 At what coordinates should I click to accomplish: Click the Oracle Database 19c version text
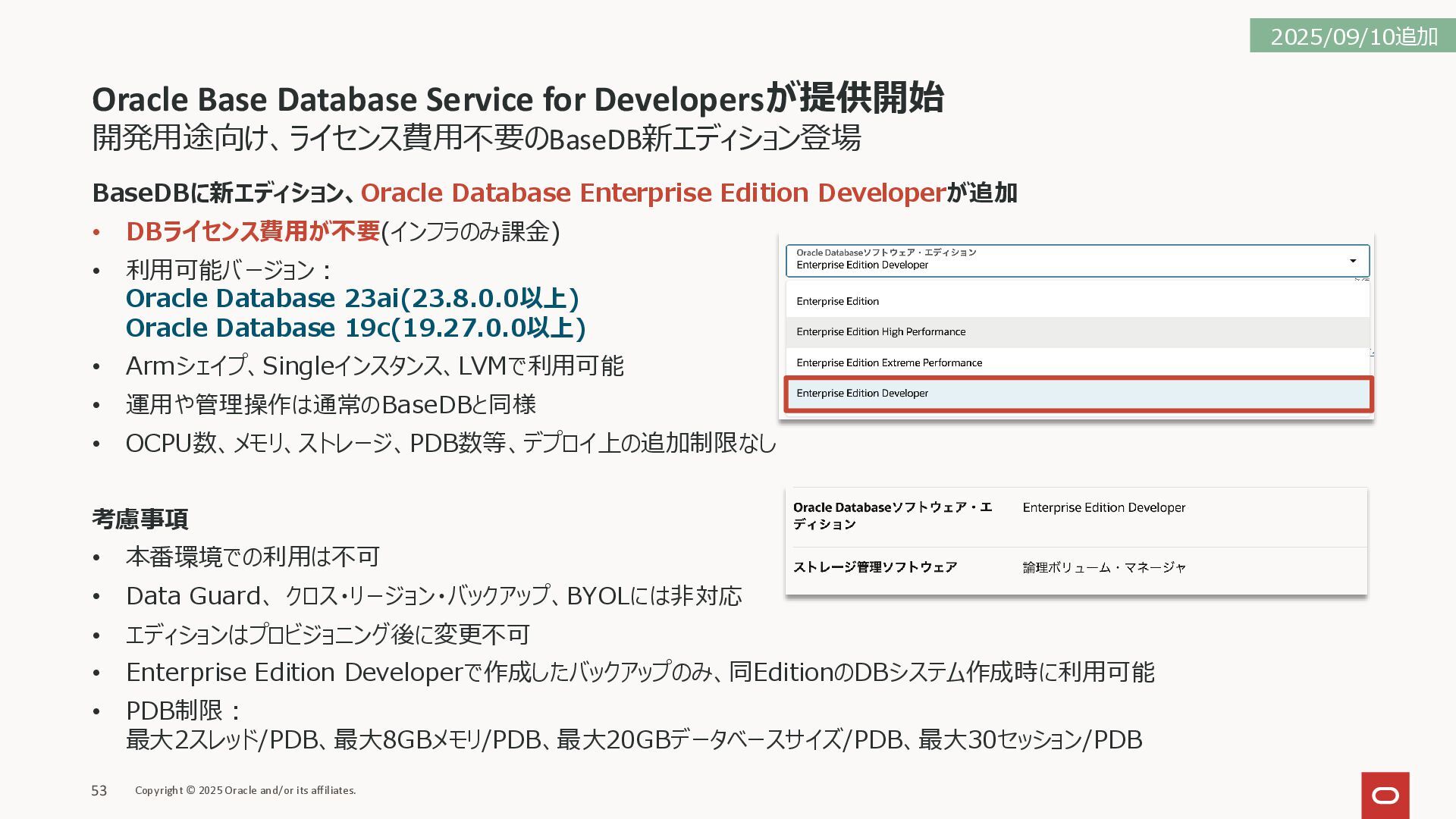(356, 328)
